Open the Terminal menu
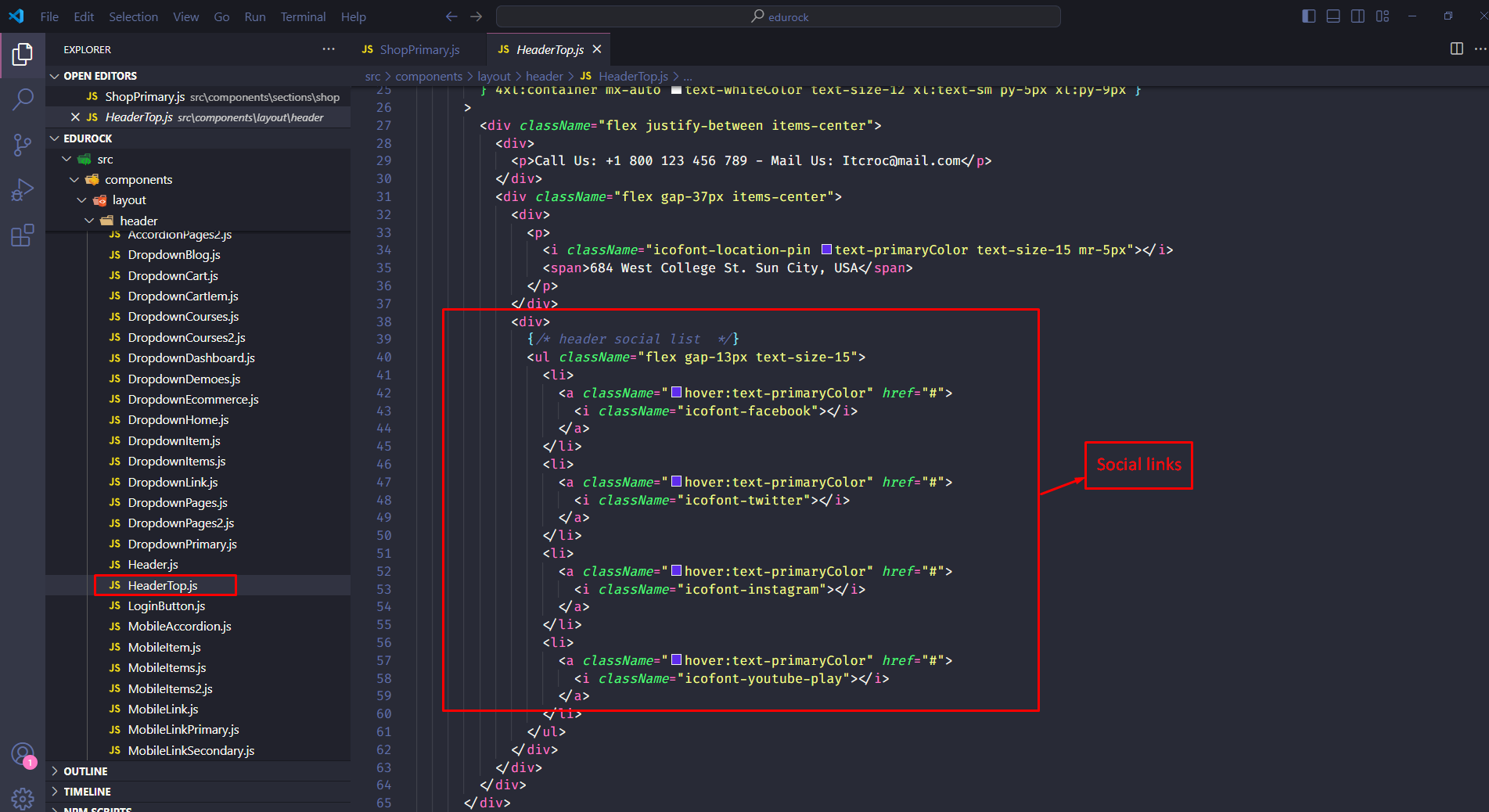Image resolution: width=1489 pixels, height=812 pixels. click(303, 16)
